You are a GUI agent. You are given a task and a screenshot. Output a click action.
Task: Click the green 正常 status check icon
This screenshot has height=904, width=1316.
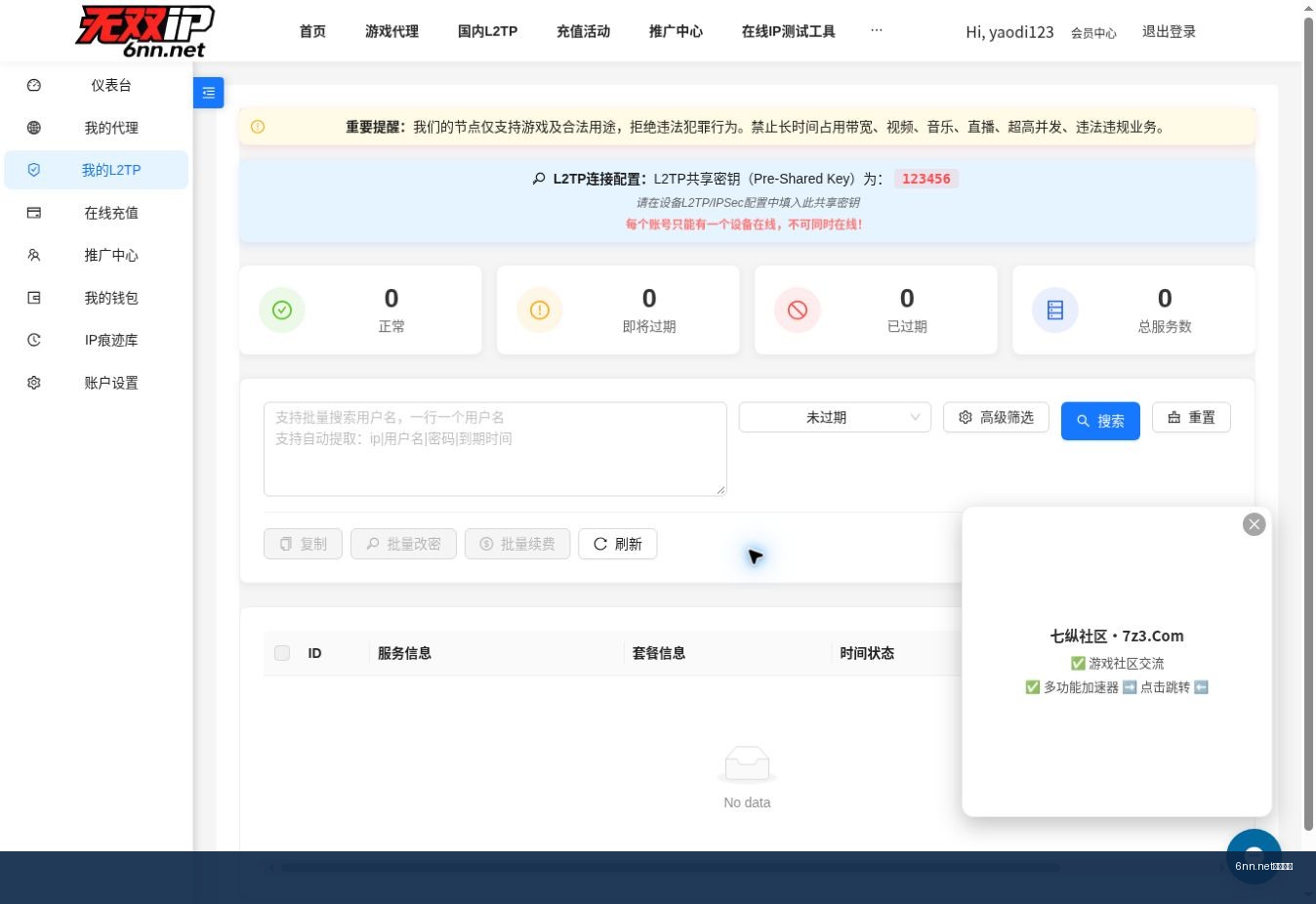[282, 309]
